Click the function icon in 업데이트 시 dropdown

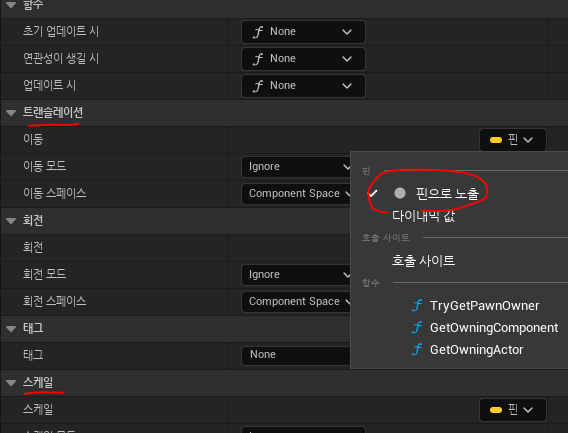point(258,86)
